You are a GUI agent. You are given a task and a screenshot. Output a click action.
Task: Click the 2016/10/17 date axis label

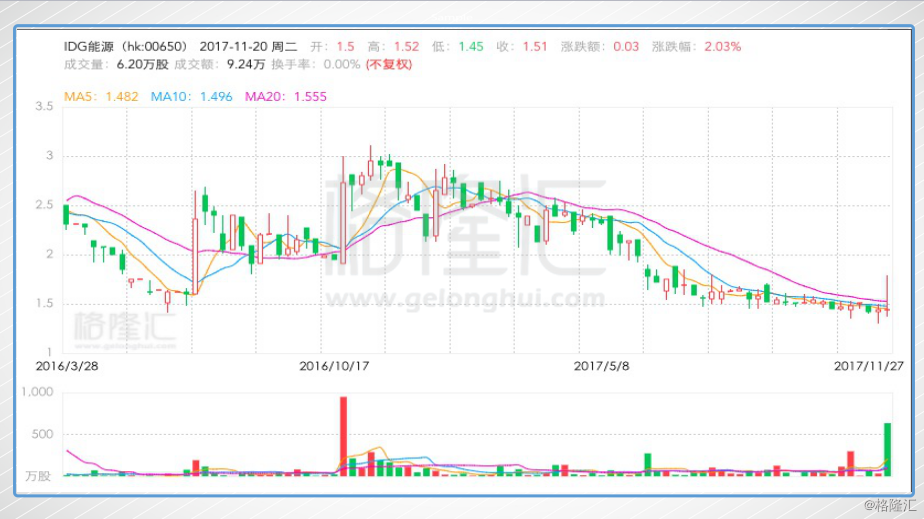(334, 366)
